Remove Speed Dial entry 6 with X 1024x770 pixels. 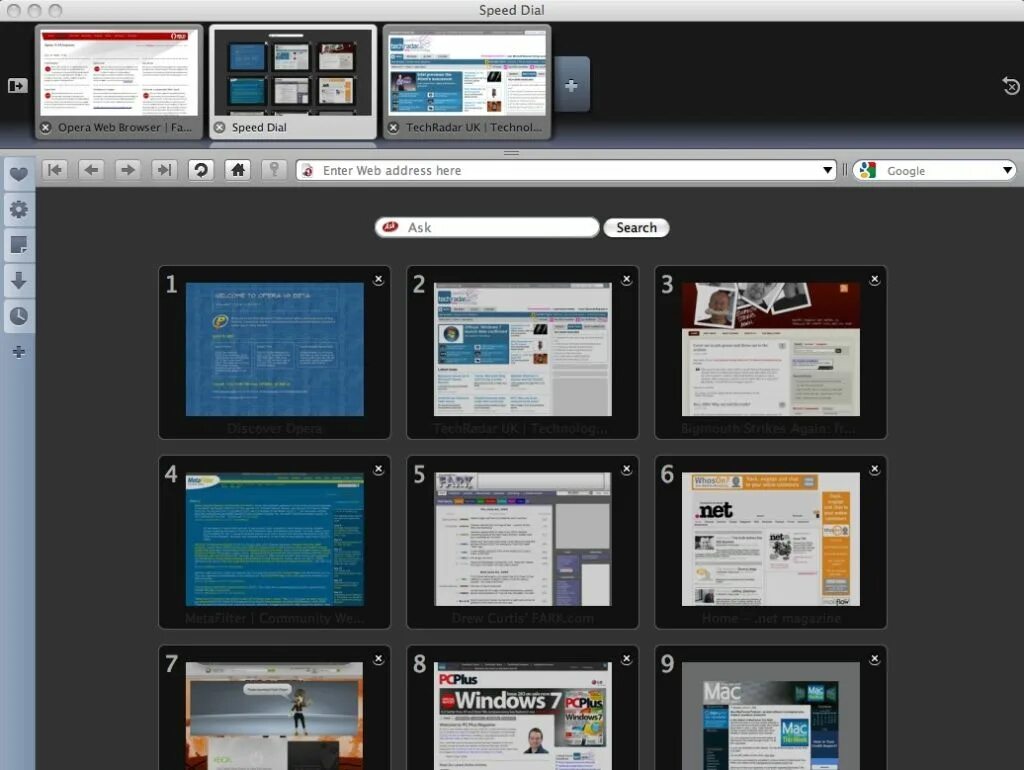pos(874,470)
